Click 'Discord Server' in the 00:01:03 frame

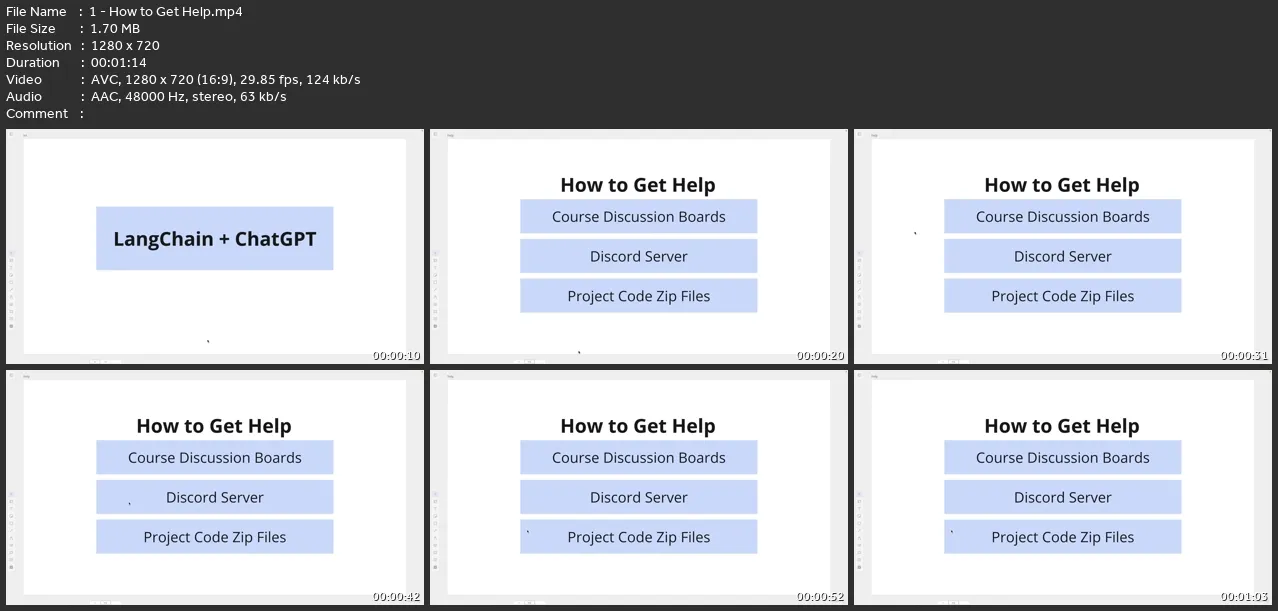tap(1062, 497)
